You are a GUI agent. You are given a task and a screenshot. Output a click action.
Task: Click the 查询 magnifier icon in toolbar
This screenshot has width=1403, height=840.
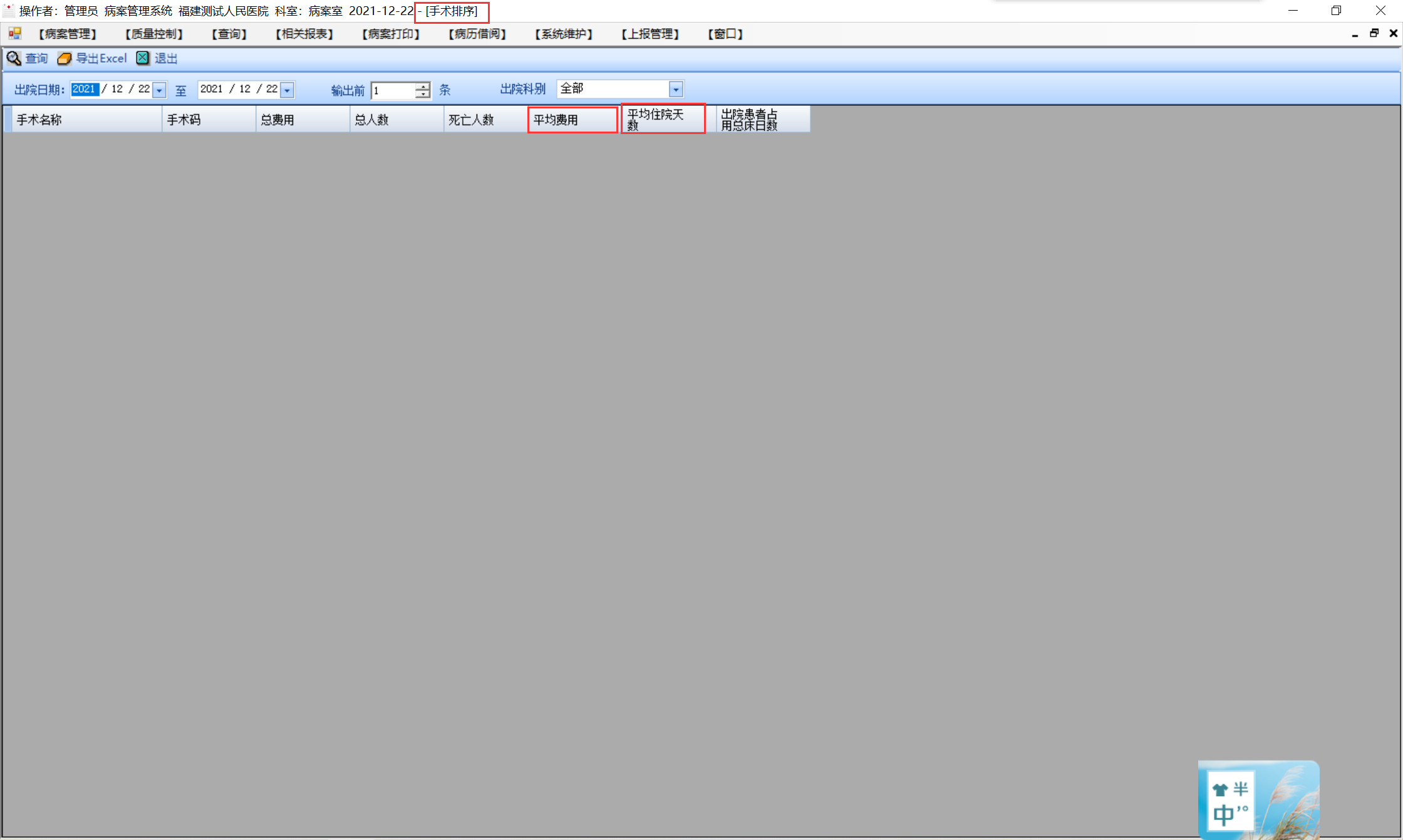[x=14, y=58]
